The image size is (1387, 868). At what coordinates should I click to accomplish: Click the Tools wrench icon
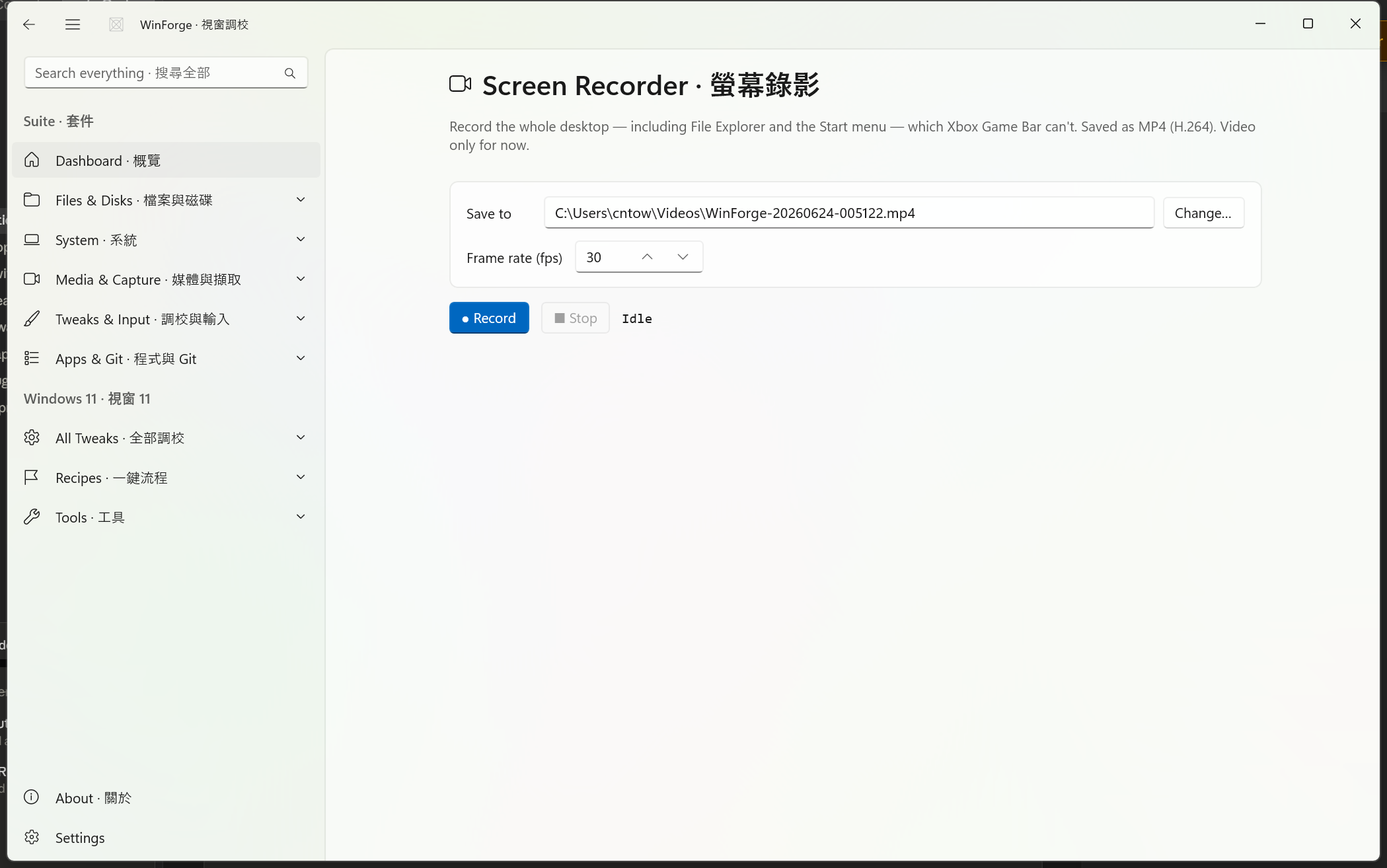pos(32,517)
